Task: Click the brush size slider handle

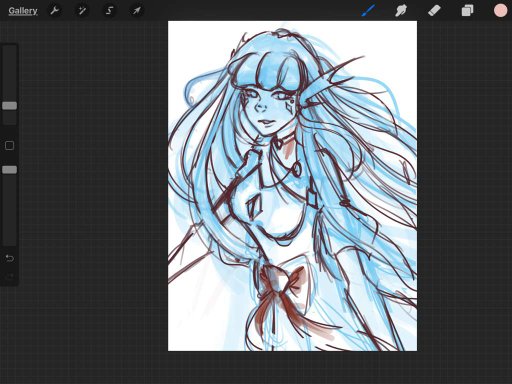Action: [x=9, y=106]
